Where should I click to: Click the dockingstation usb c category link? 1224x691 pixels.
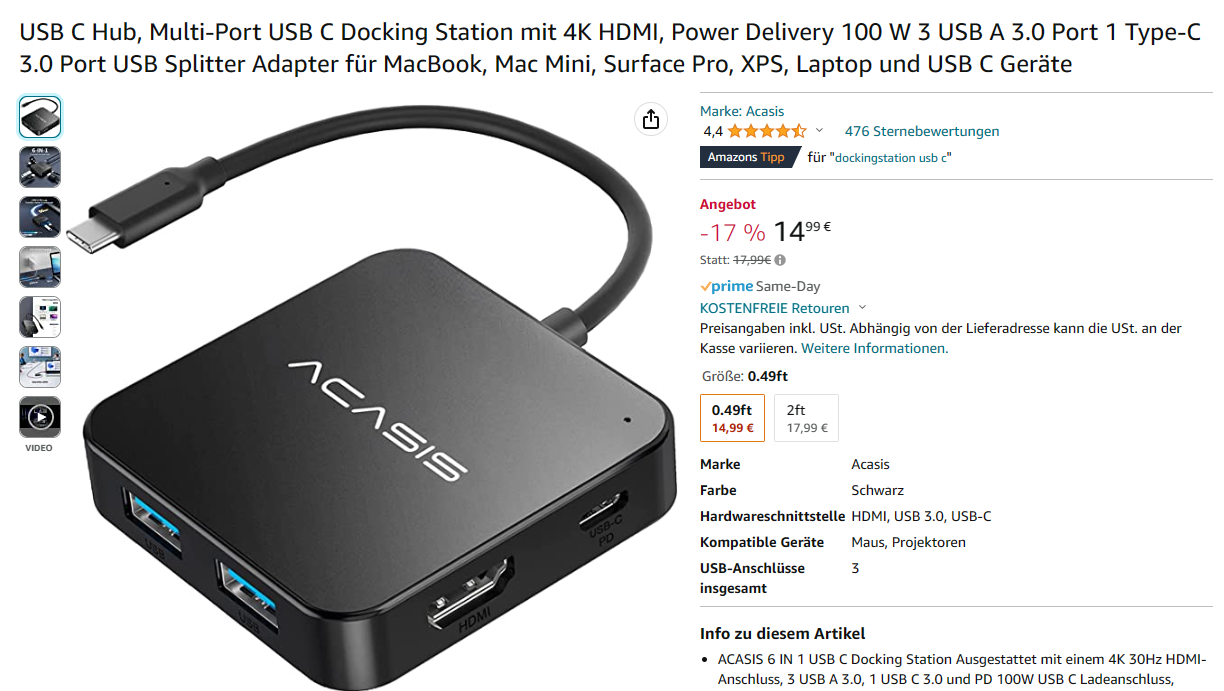click(x=891, y=158)
